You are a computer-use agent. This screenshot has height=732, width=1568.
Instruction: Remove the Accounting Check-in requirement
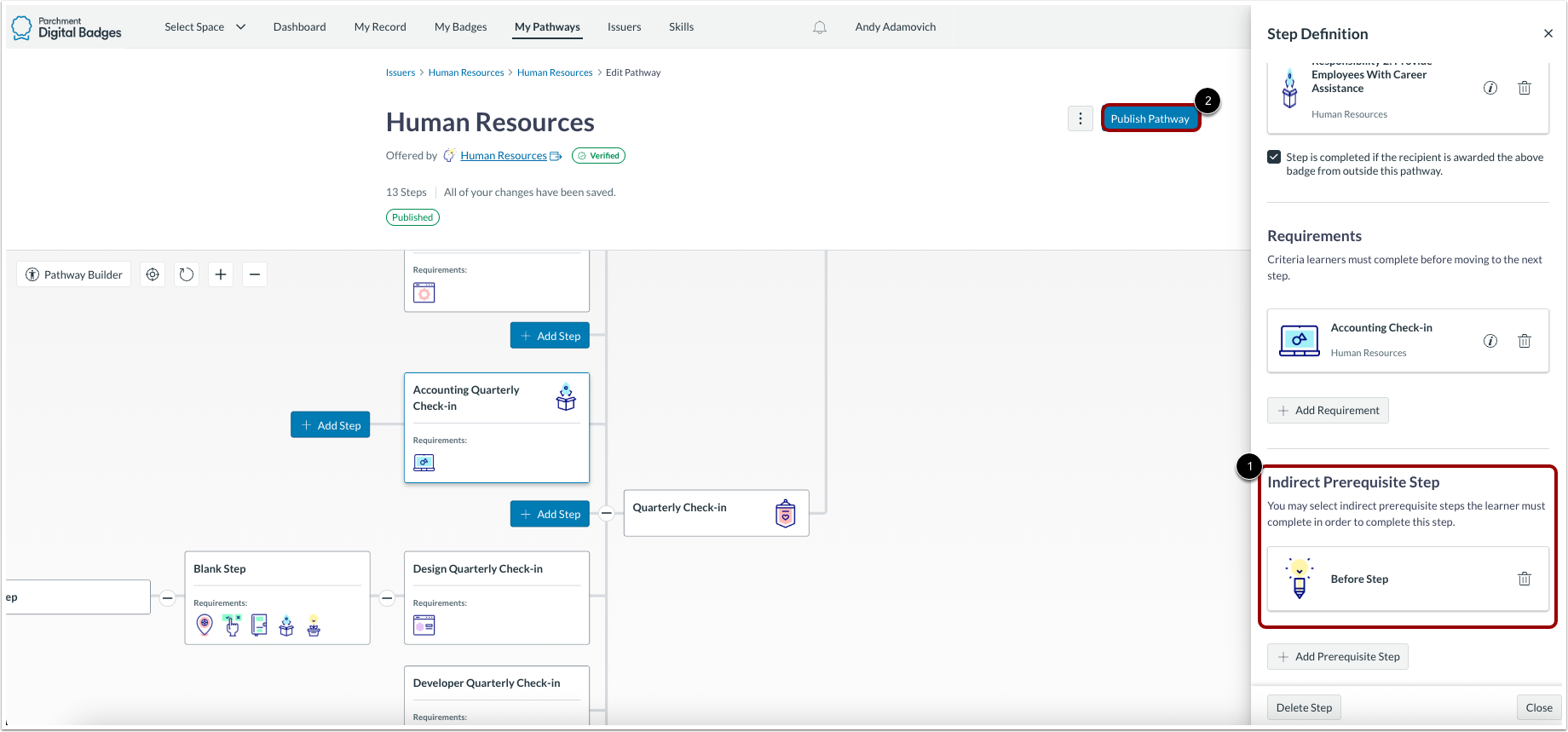point(1525,341)
